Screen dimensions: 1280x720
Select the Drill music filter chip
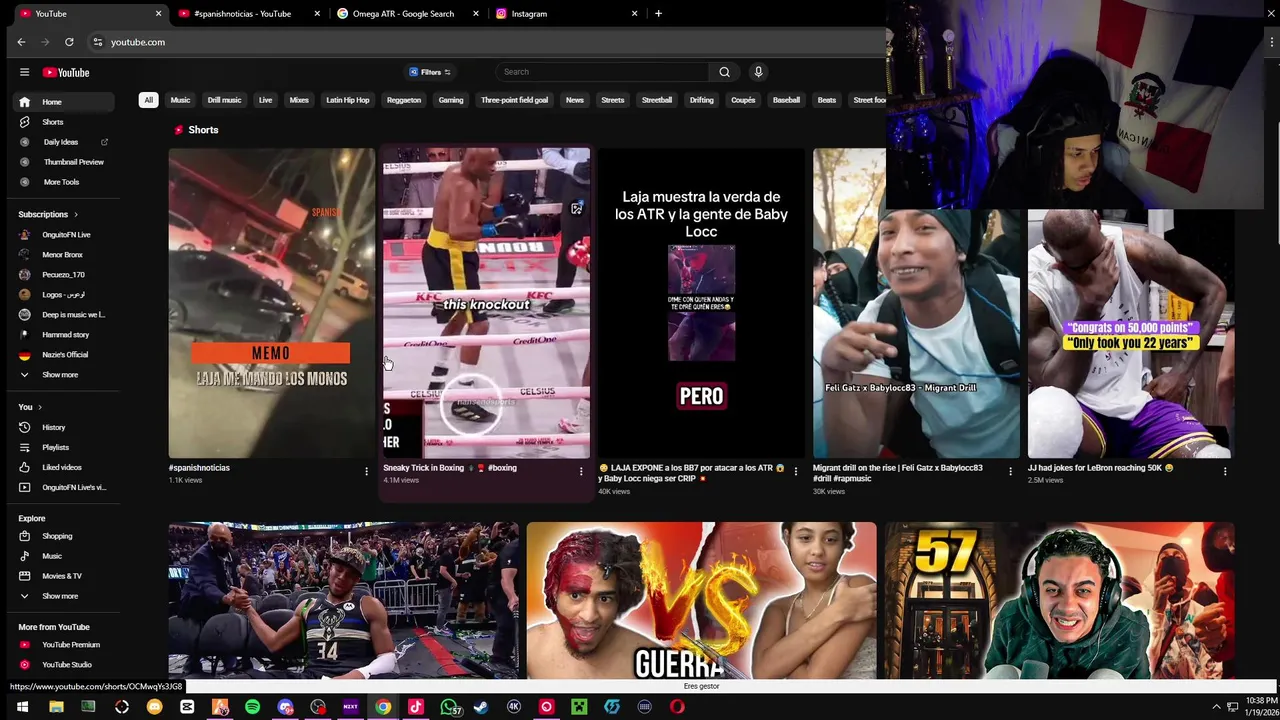coord(224,100)
